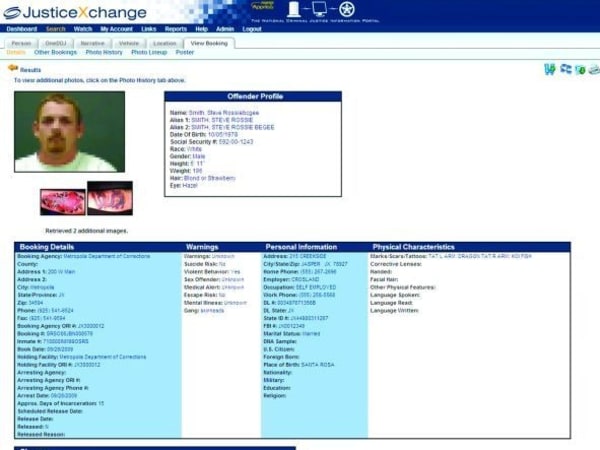Open the second tattoo thumbnail image
600x450 pixels.
pos(110,198)
